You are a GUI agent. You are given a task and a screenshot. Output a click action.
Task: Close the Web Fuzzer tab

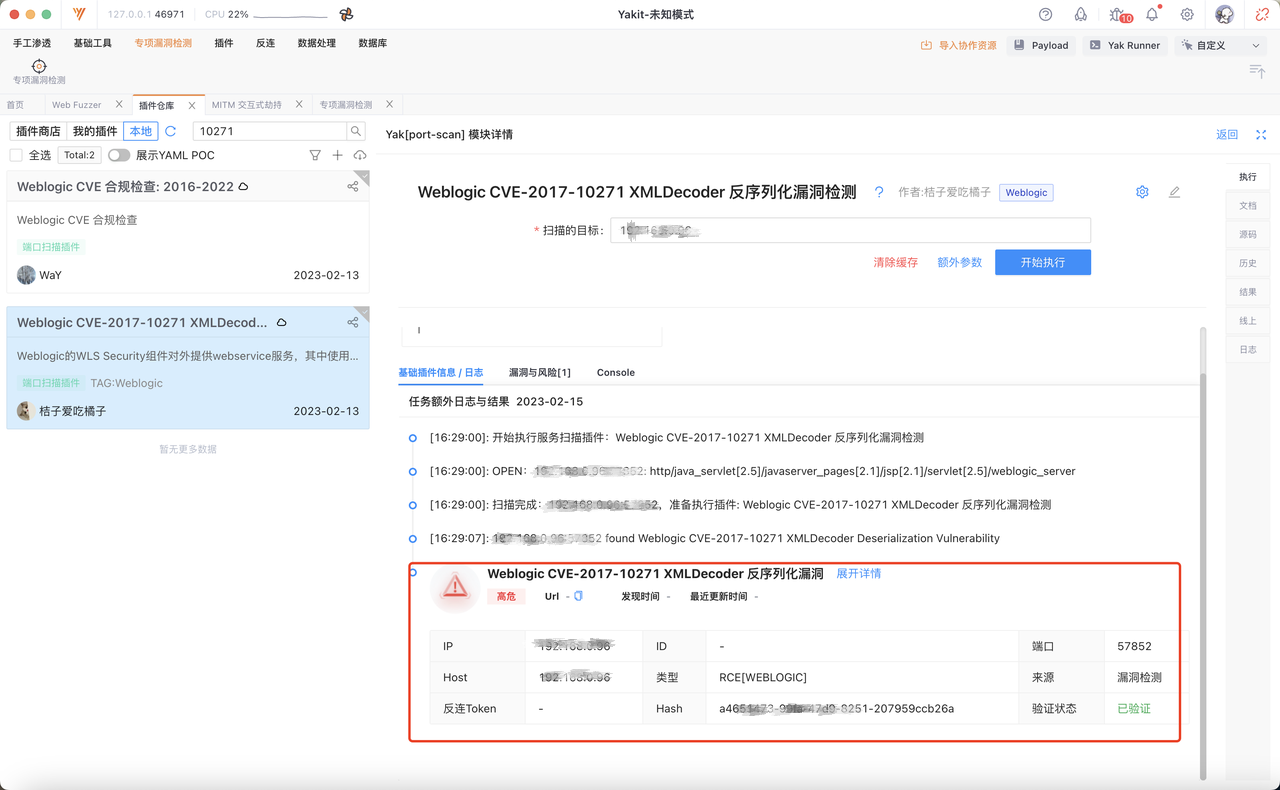click(x=119, y=104)
